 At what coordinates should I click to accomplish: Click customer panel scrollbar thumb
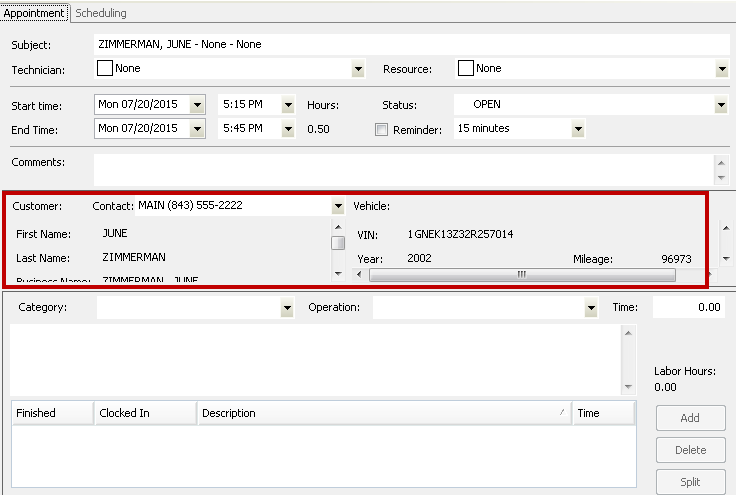(x=338, y=243)
